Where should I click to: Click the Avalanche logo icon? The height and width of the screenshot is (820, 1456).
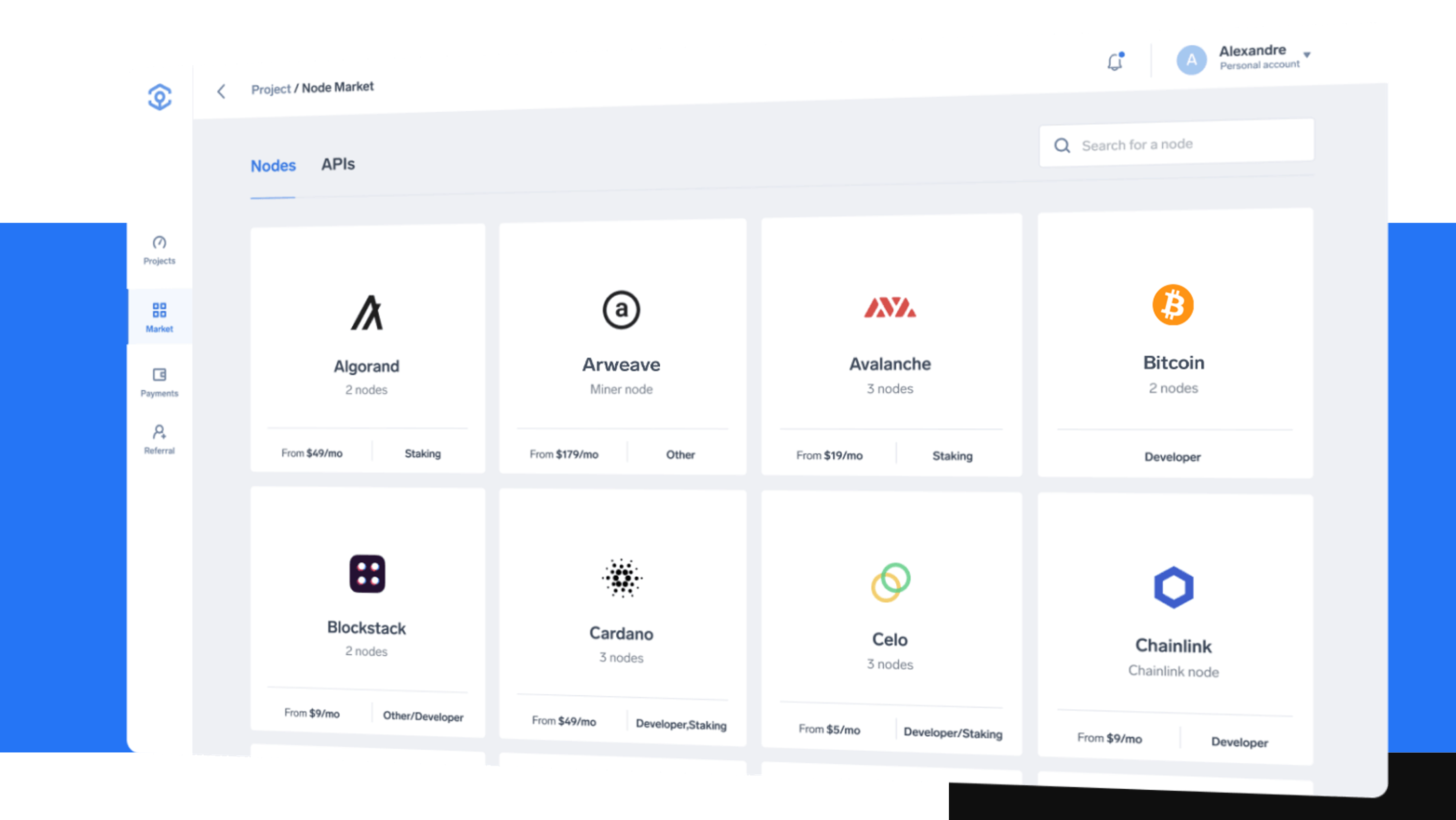pos(890,307)
